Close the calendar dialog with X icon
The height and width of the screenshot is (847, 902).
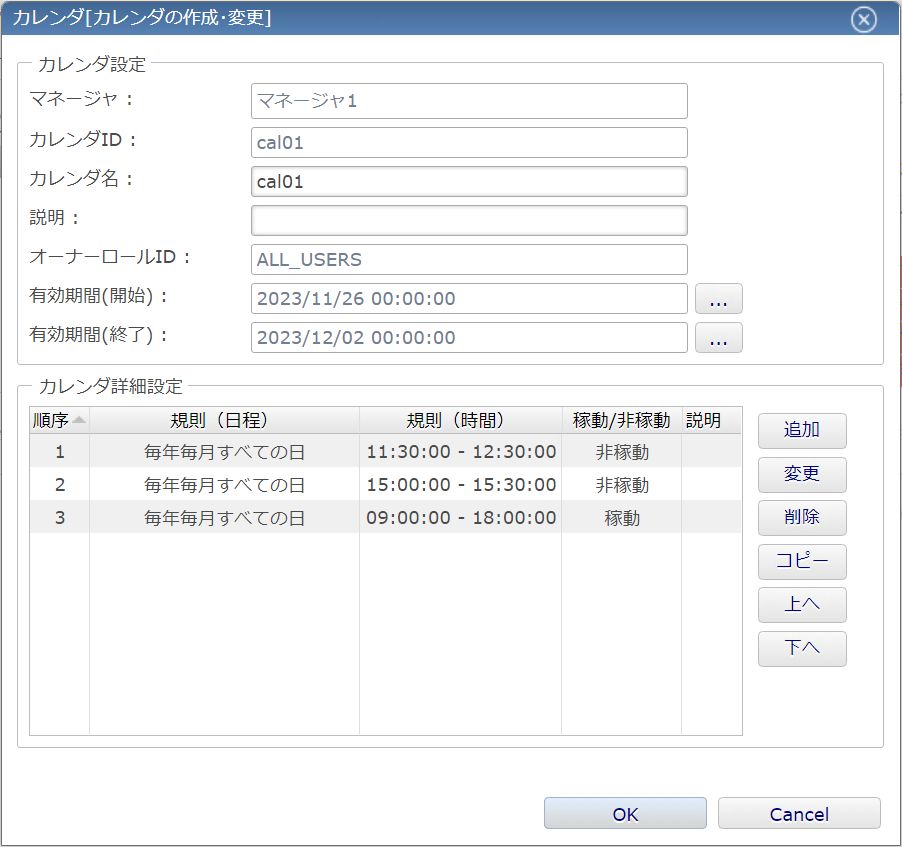coord(863,19)
